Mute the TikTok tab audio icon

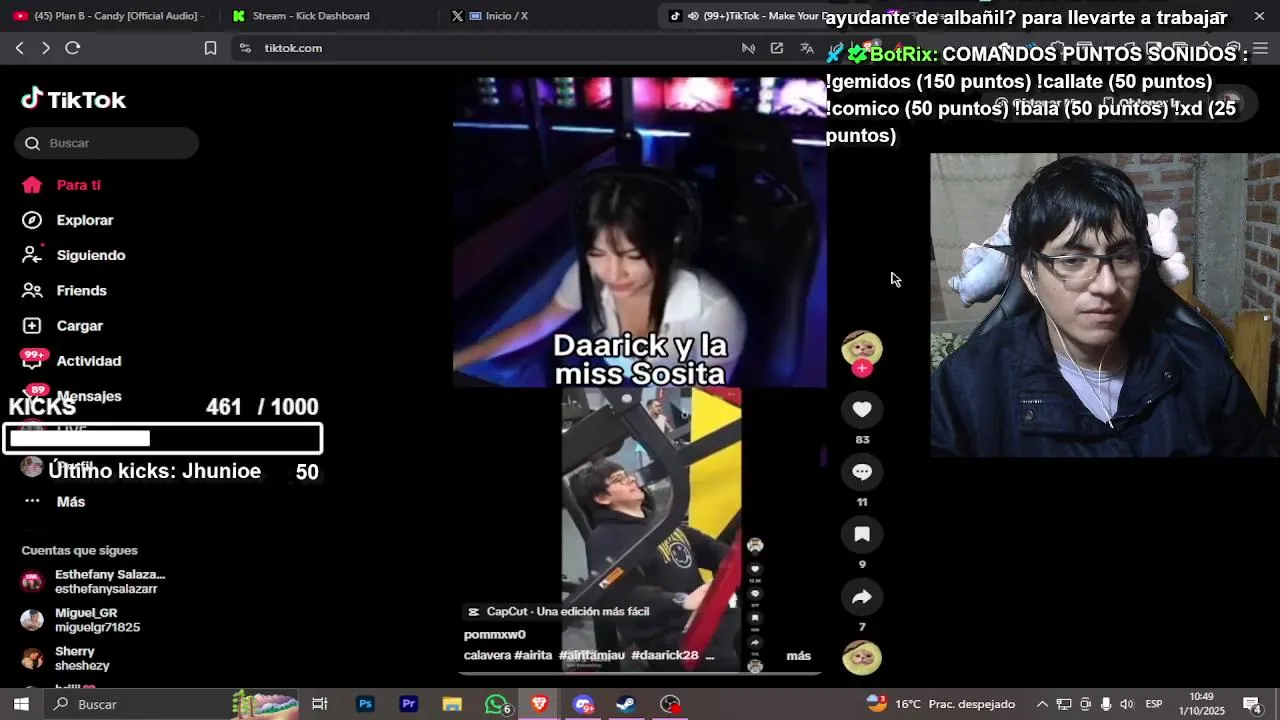691,16
